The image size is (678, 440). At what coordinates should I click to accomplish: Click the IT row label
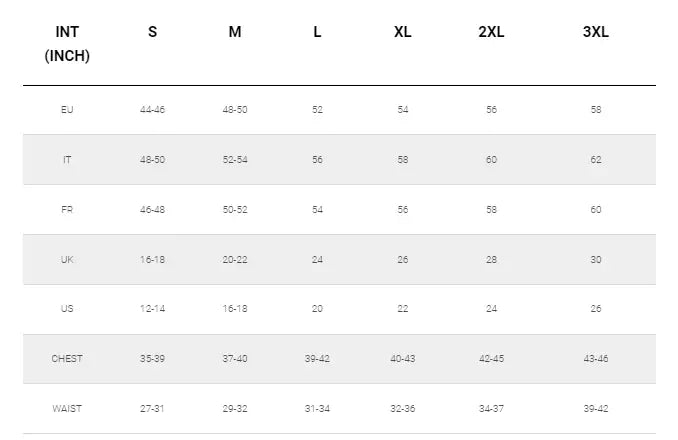[x=67, y=159]
